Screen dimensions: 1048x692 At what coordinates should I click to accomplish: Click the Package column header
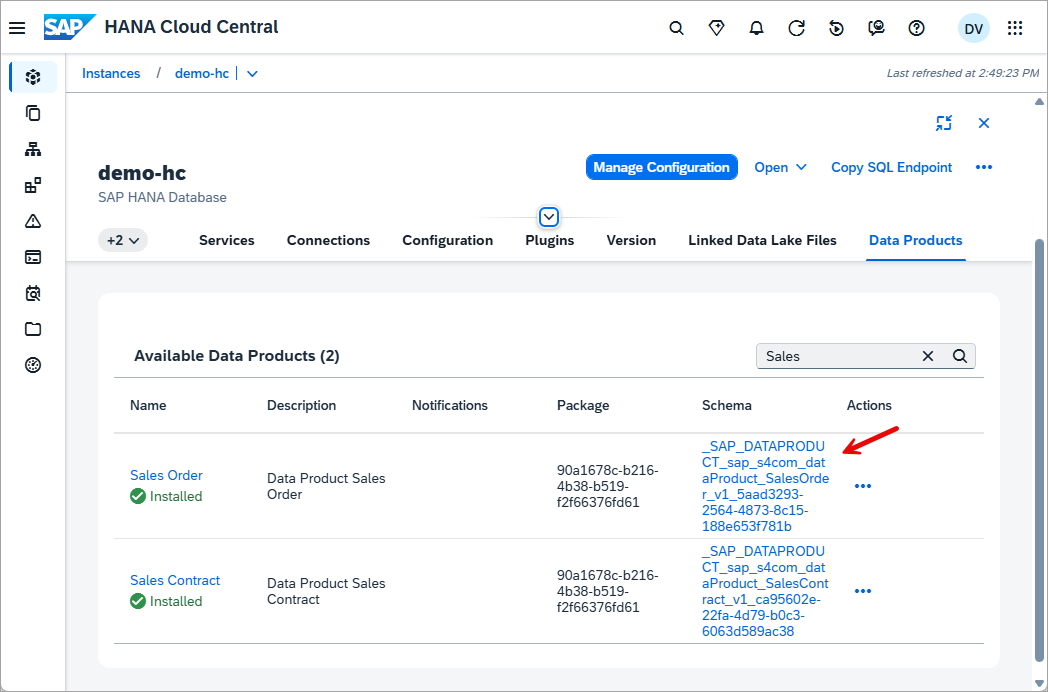pyautogui.click(x=583, y=405)
